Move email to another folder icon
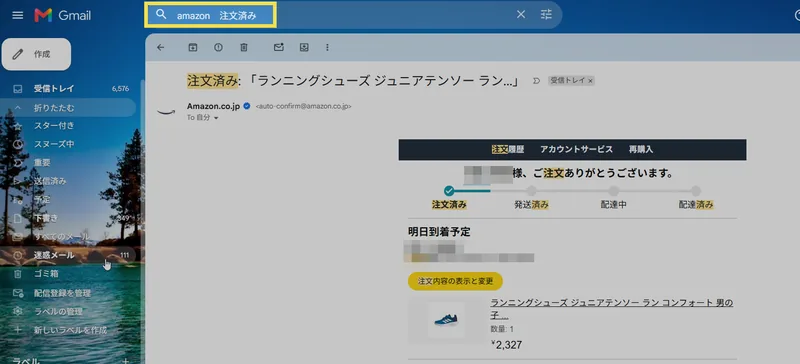The height and width of the screenshot is (364, 800). pos(304,47)
